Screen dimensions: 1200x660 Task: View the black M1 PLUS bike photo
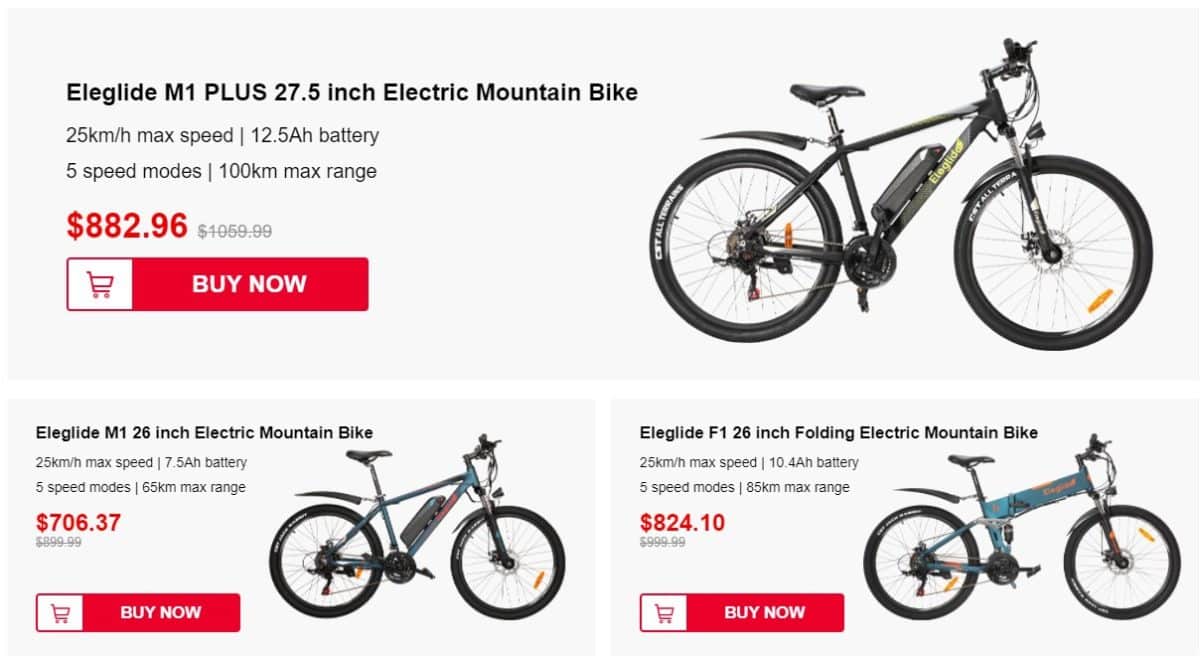pyautogui.click(x=900, y=195)
